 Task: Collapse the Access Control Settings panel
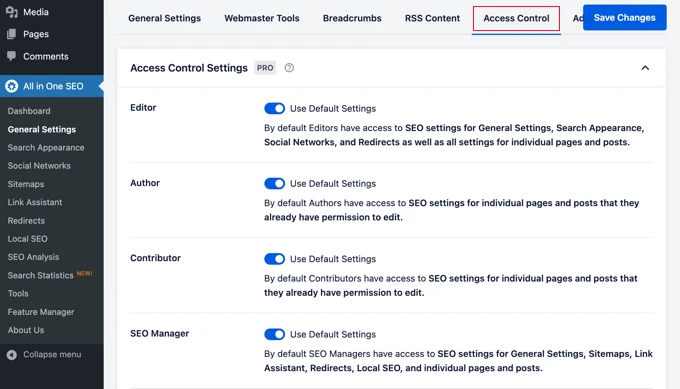[x=645, y=68]
